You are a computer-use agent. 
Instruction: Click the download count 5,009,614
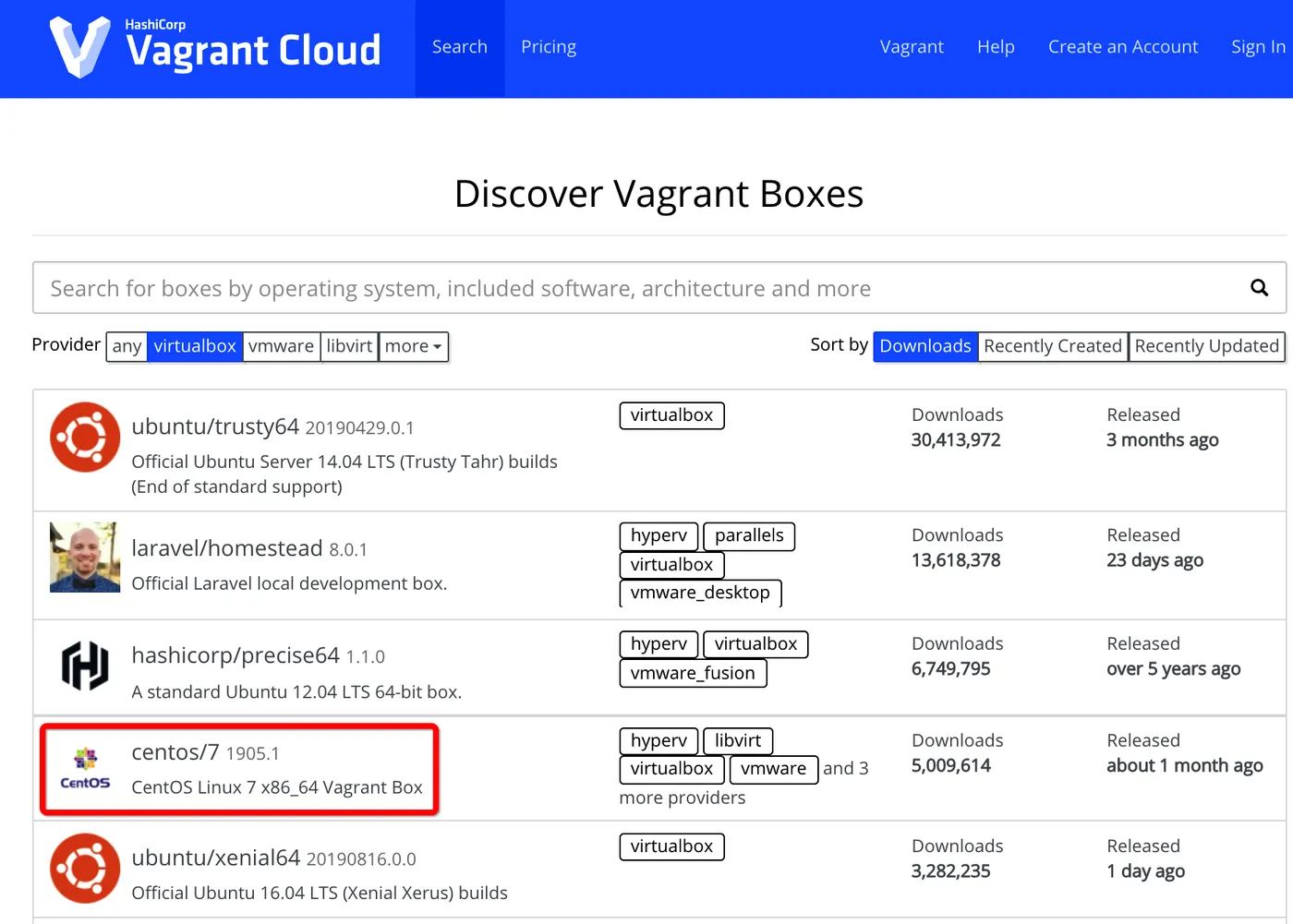click(950, 765)
